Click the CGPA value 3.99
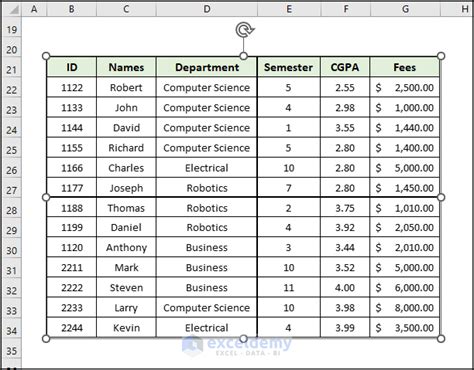This screenshot has height=370, width=474. [x=345, y=328]
